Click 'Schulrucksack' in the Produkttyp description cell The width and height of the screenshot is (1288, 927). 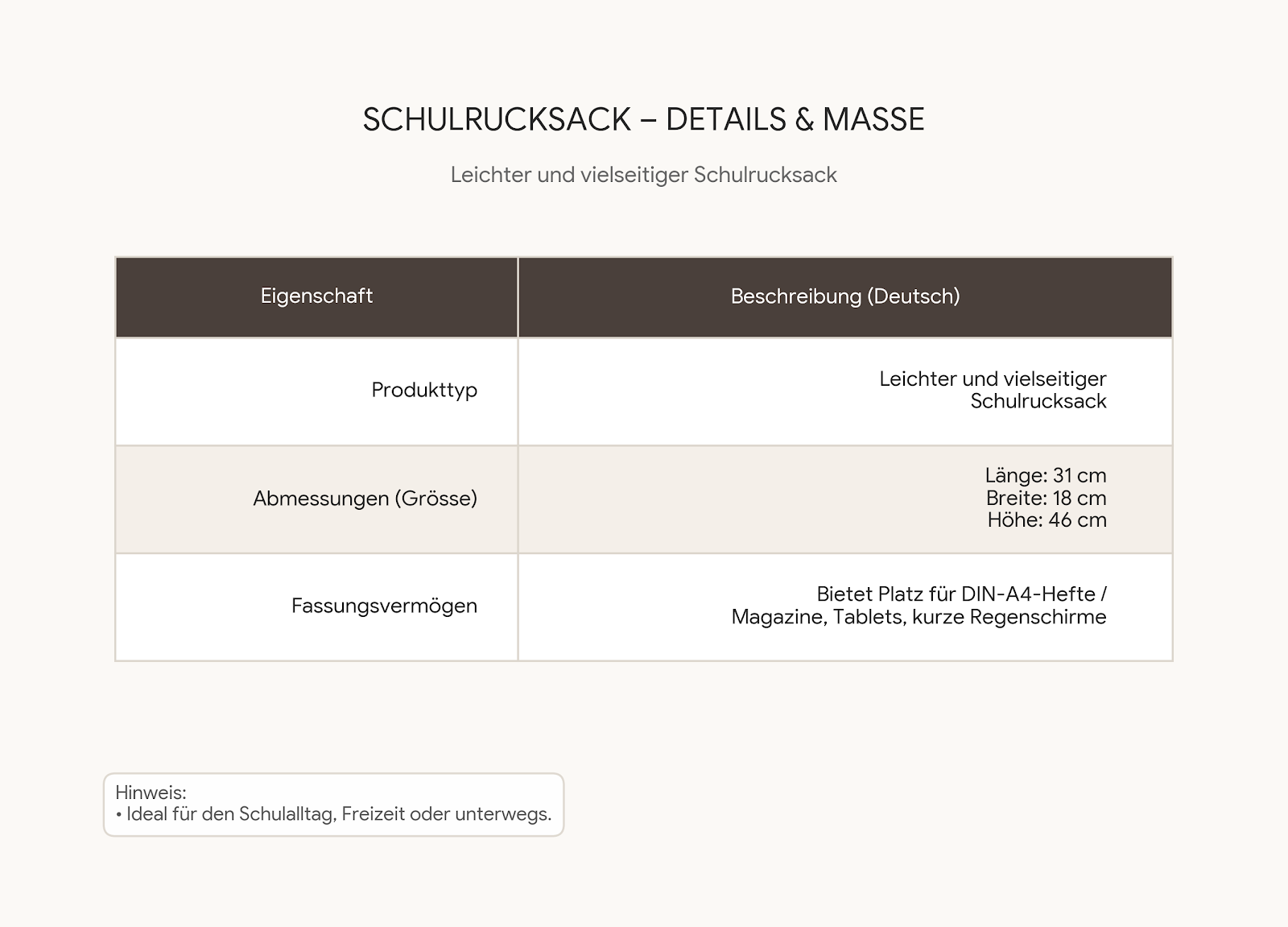(1038, 401)
